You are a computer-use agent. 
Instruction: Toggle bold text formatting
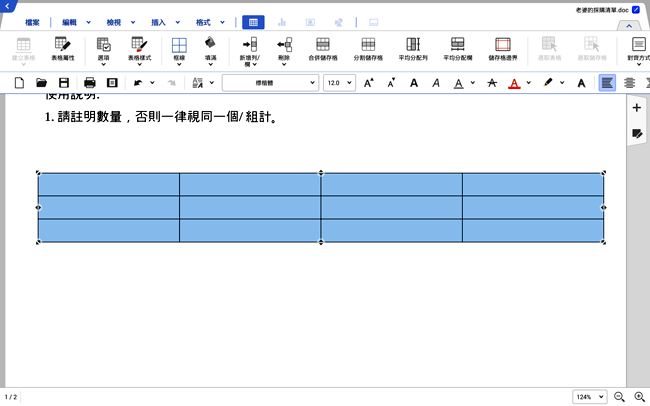(414, 83)
